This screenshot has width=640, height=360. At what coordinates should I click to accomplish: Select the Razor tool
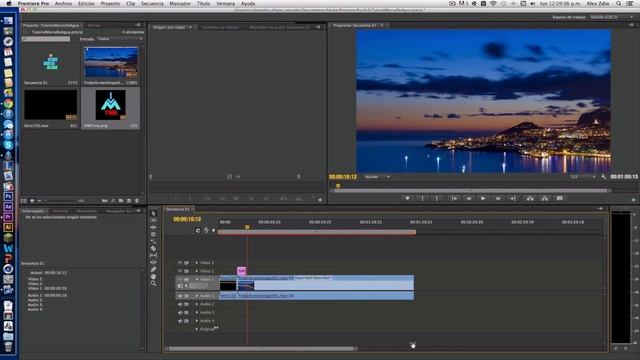[153, 248]
